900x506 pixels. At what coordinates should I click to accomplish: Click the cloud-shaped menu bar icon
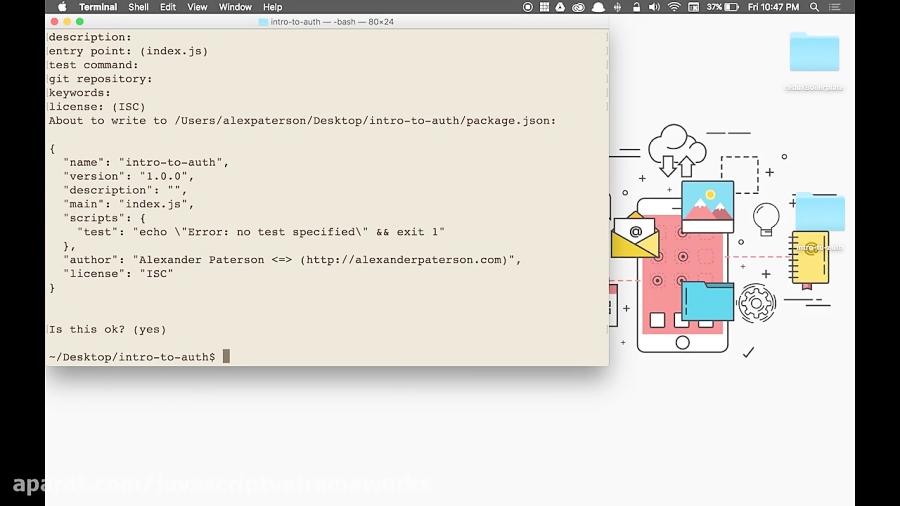pyautogui.click(x=598, y=7)
